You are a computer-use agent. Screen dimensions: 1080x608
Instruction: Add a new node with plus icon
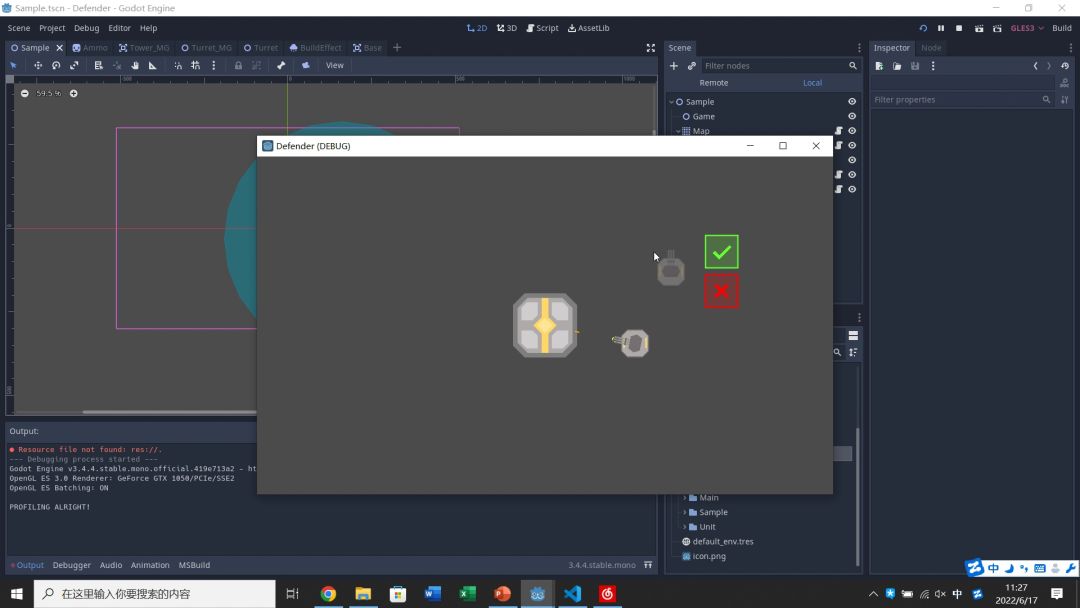[674, 66]
